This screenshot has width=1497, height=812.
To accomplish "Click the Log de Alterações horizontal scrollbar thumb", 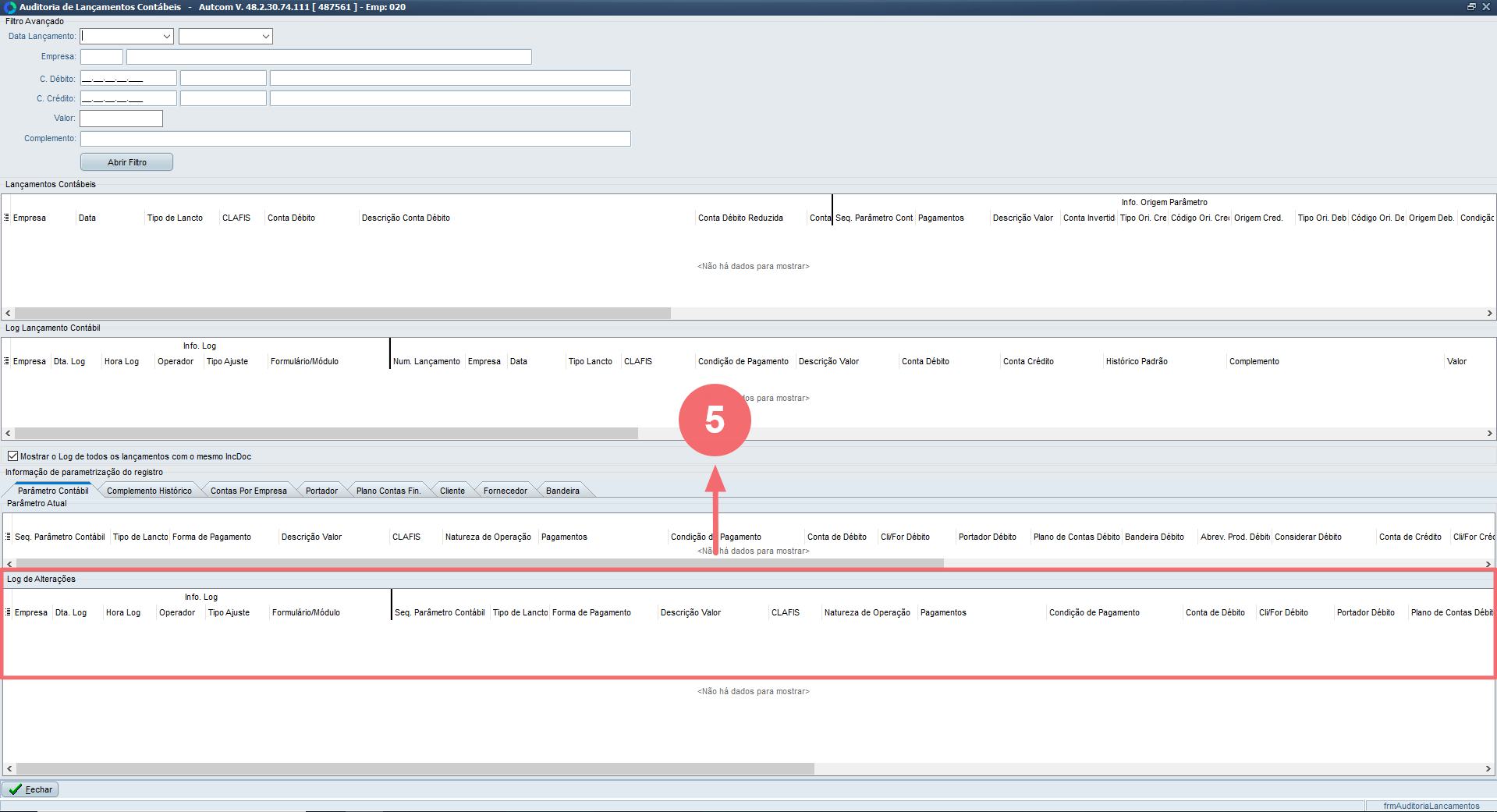I will click(415, 768).
